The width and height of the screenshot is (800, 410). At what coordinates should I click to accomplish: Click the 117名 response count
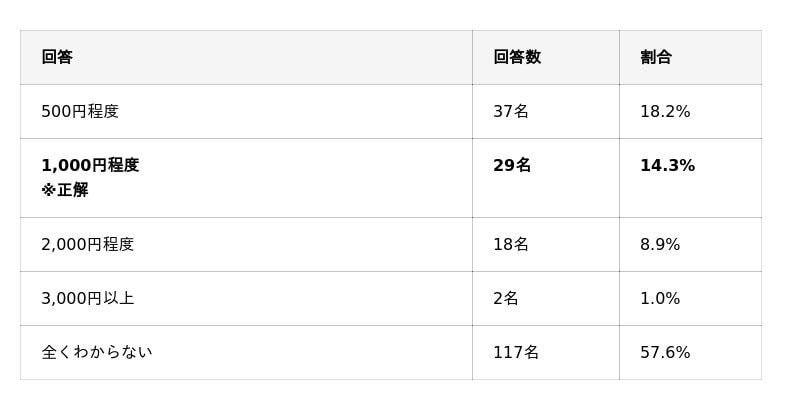click(516, 352)
